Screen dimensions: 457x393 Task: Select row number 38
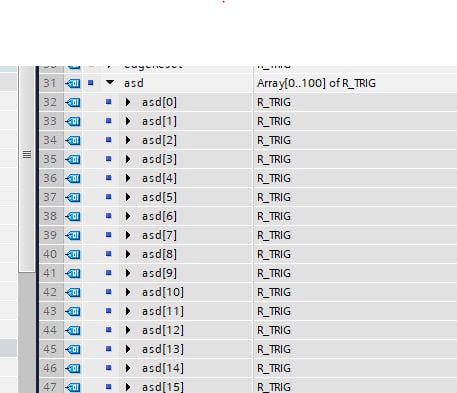coord(50,216)
